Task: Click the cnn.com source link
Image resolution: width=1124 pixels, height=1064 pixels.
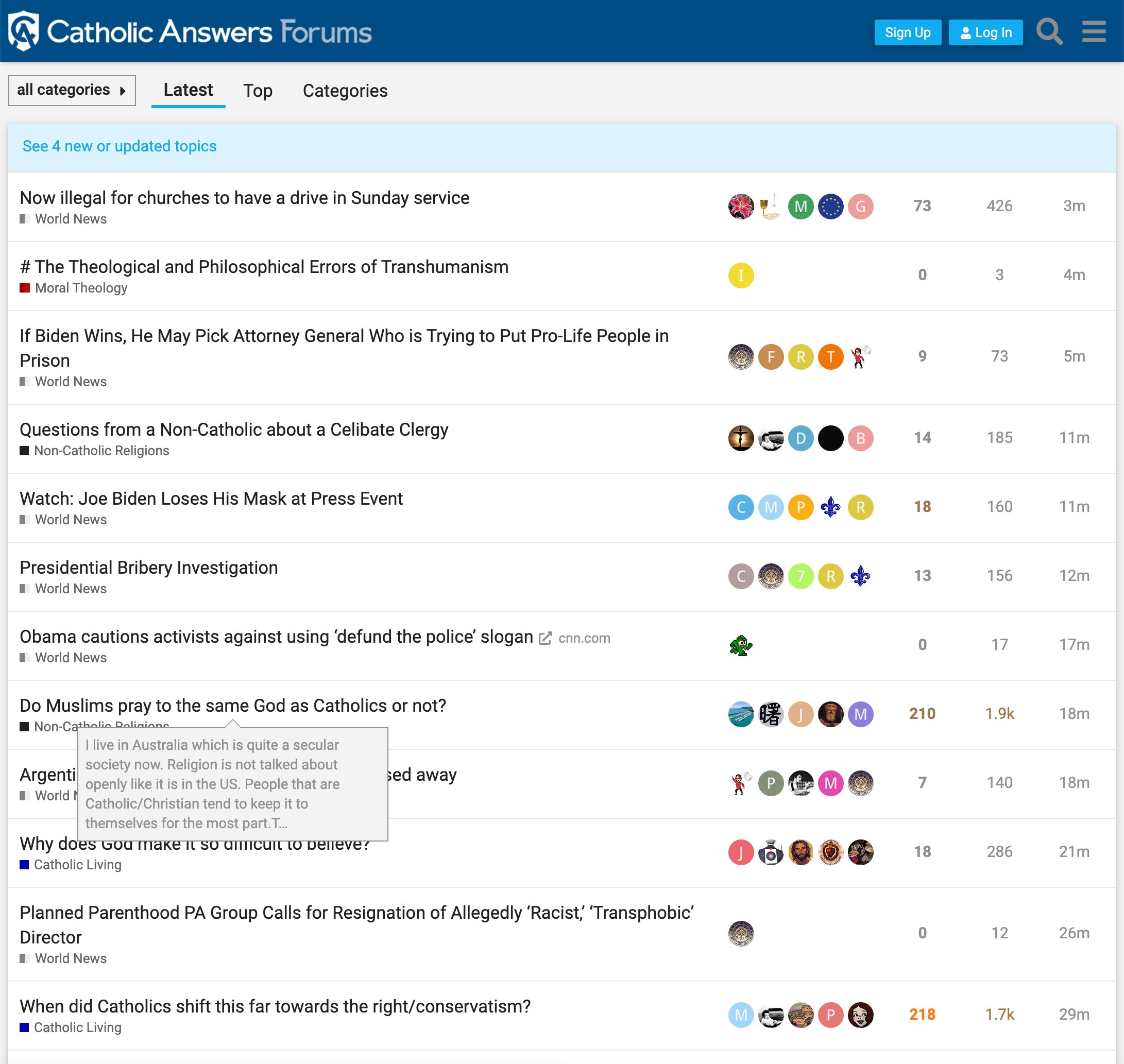Action: 585,638
